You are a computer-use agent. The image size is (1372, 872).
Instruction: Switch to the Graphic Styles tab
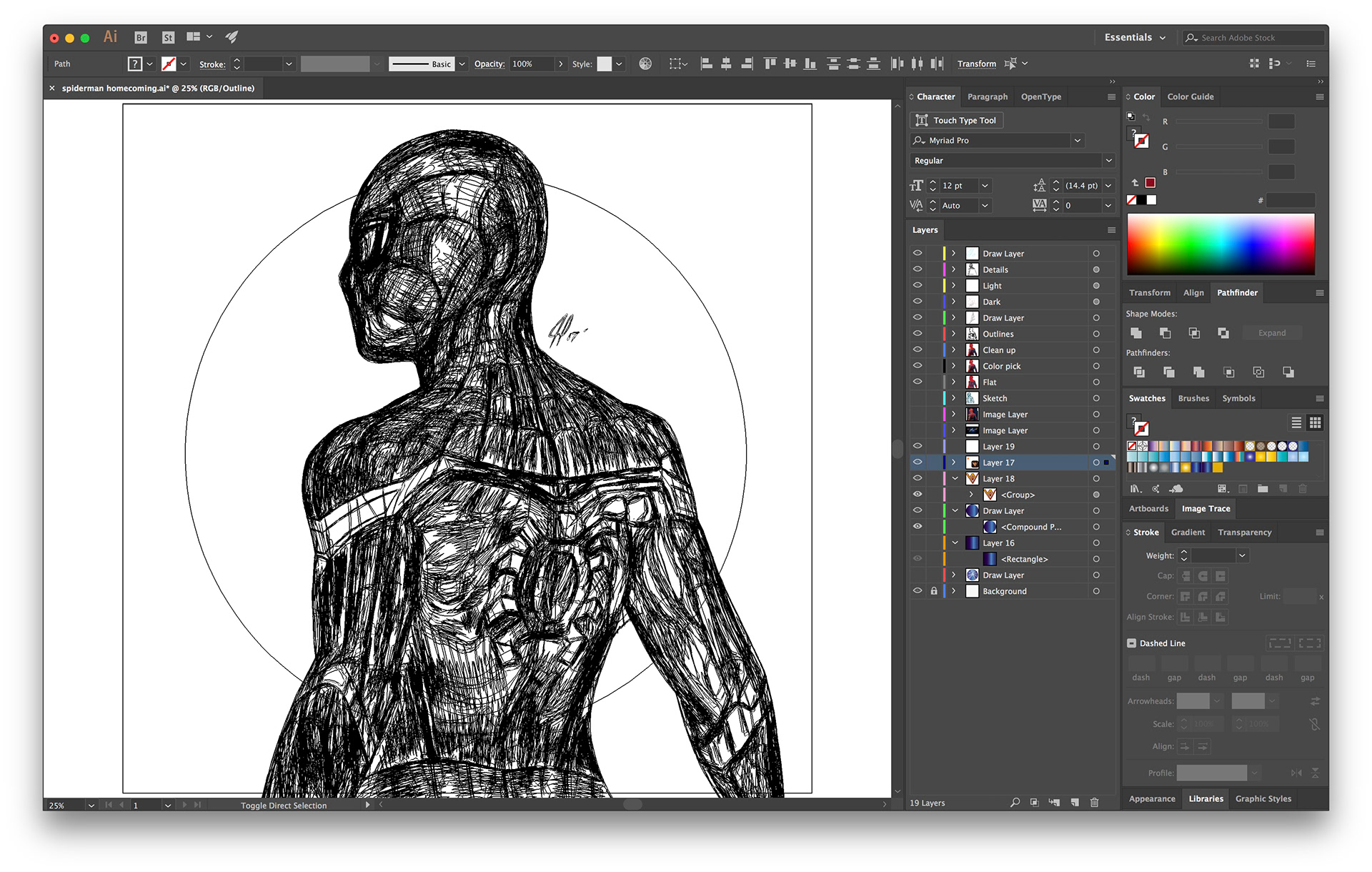coord(1263,799)
